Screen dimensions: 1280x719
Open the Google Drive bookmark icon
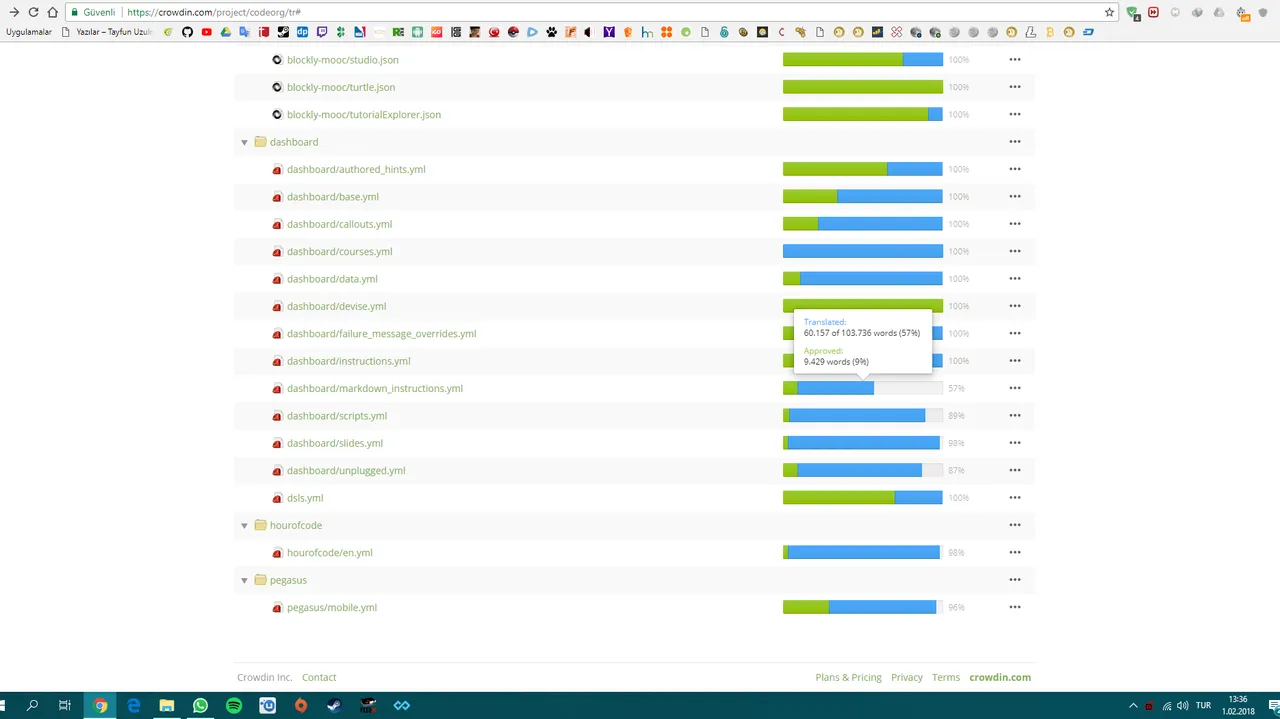pos(225,32)
